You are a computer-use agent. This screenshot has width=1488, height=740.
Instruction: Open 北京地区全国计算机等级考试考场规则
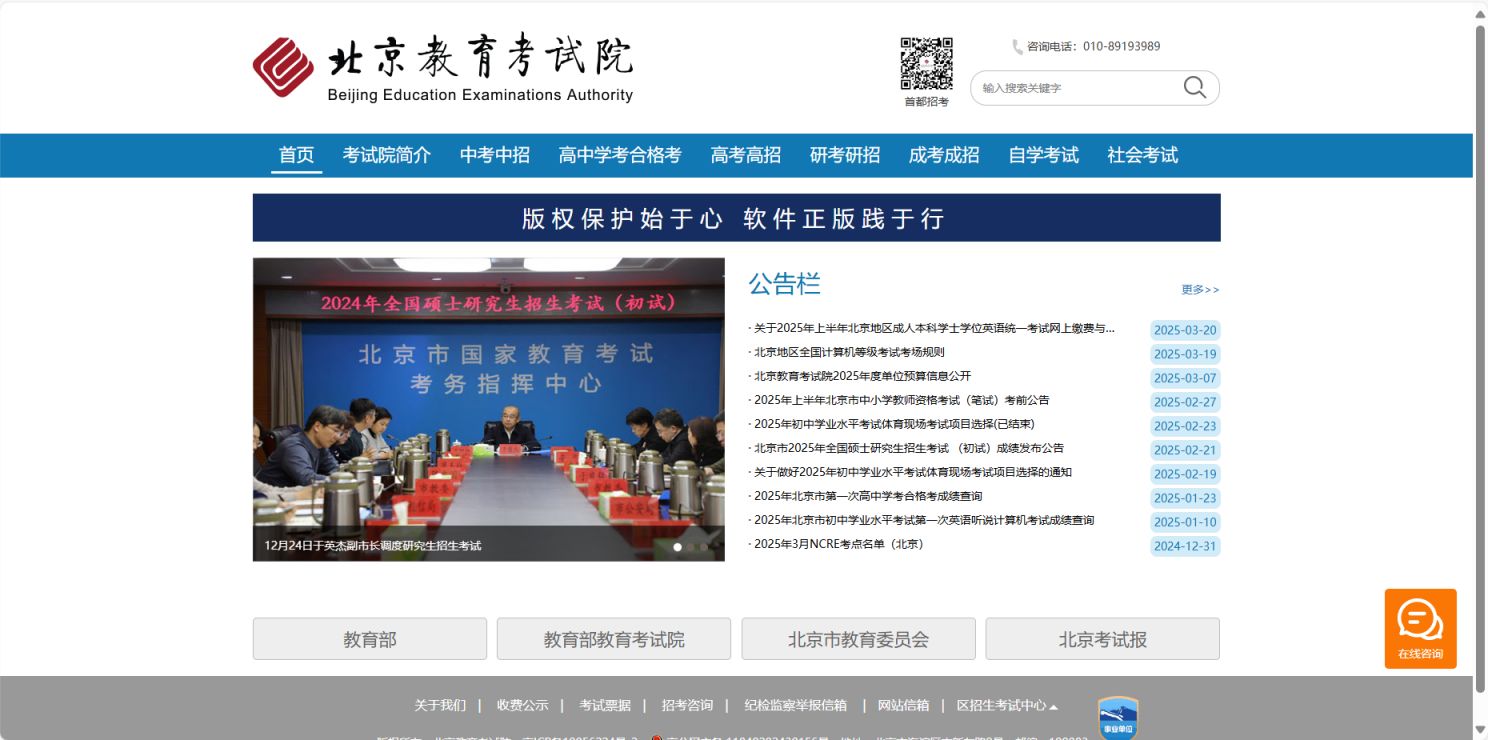tap(849, 352)
